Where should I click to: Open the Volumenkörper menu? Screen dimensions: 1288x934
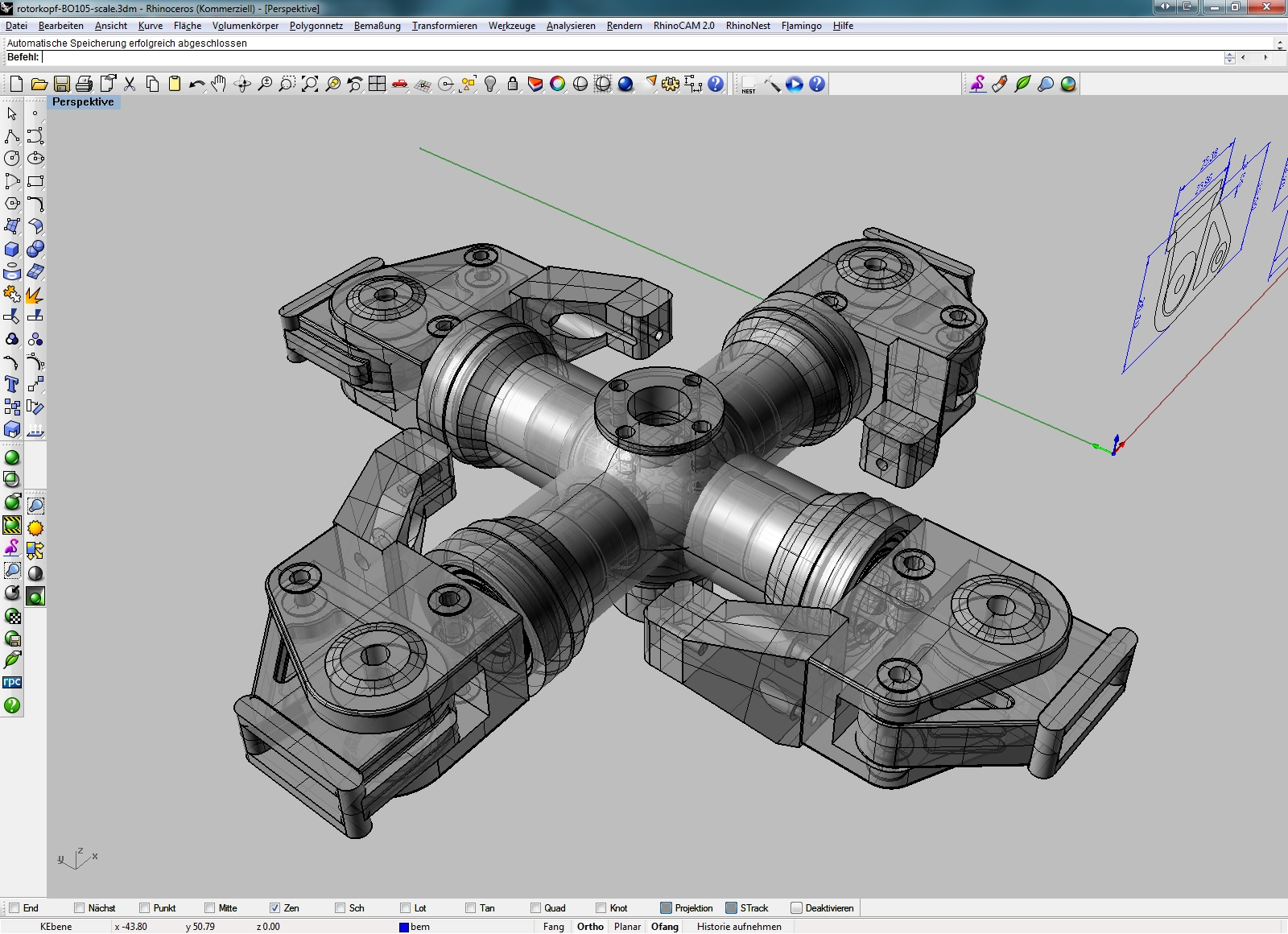tap(245, 26)
